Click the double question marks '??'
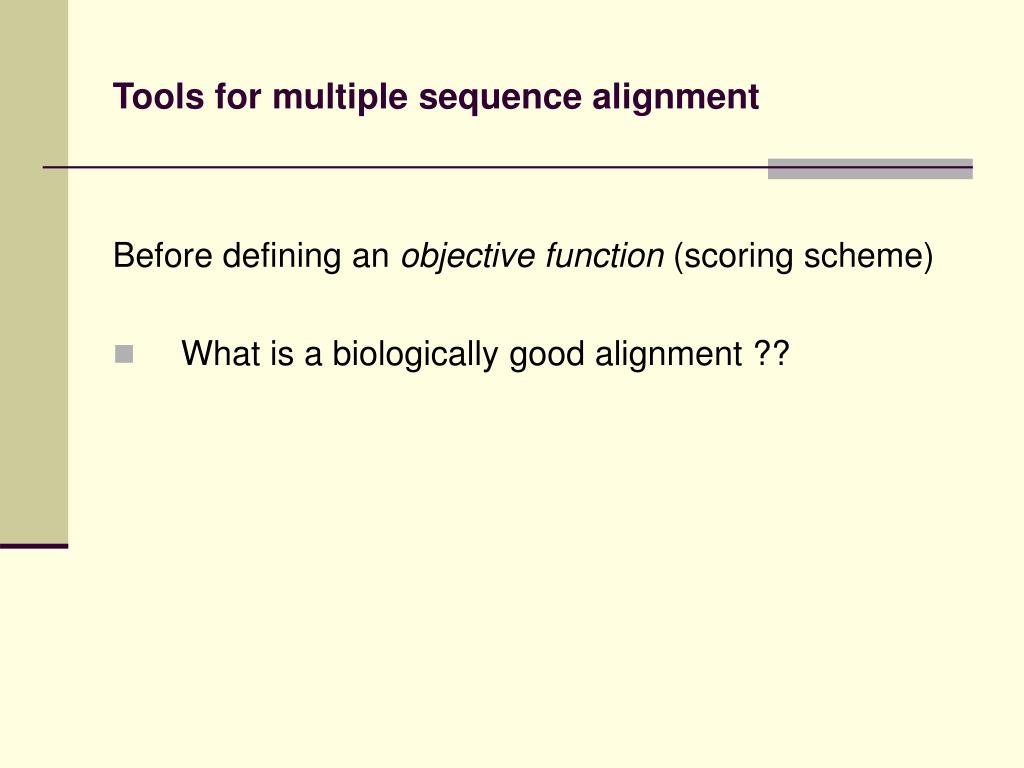 tap(772, 353)
